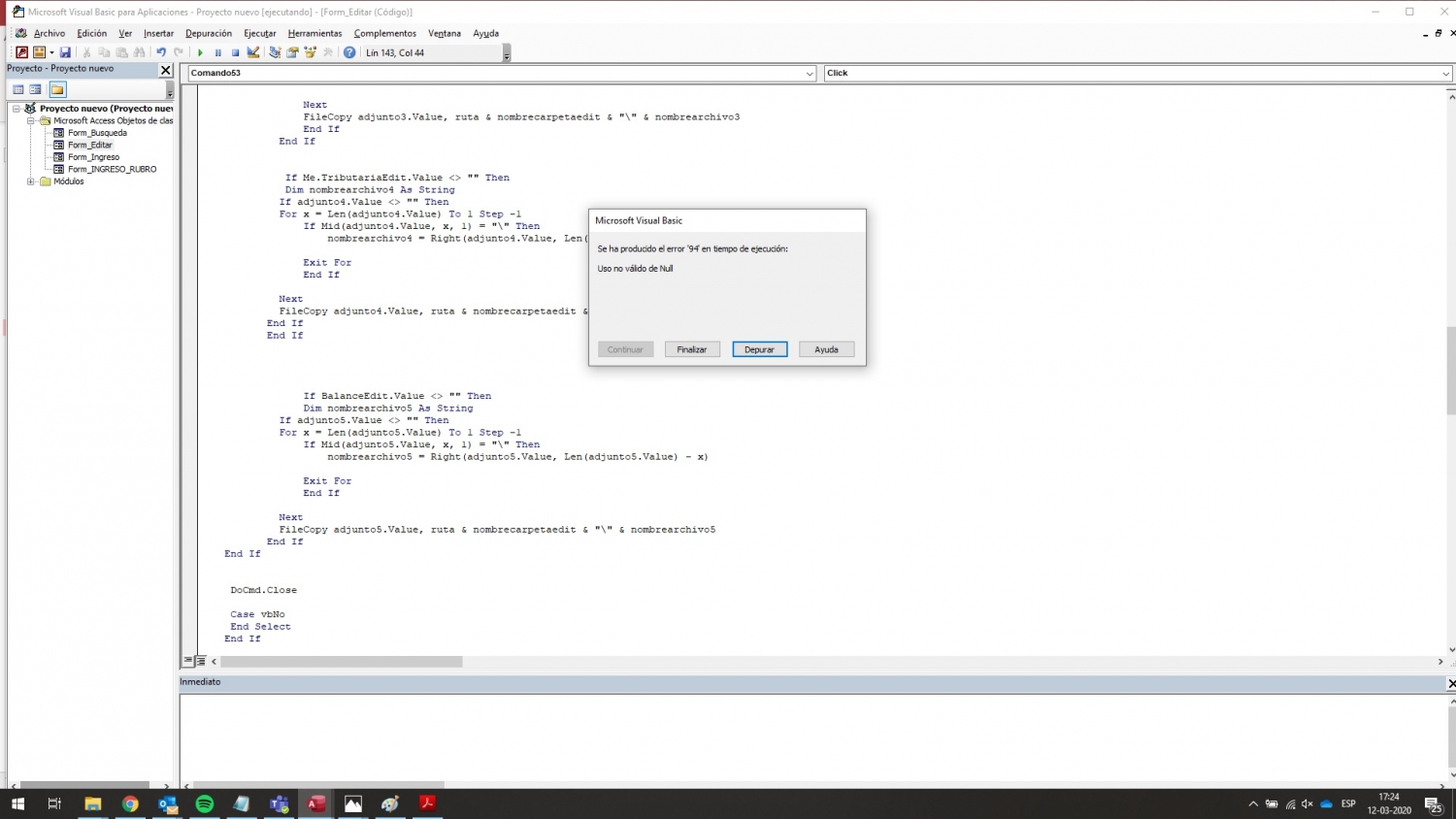Click the blue Help question mark icon
1456x819 pixels.
[x=349, y=52]
